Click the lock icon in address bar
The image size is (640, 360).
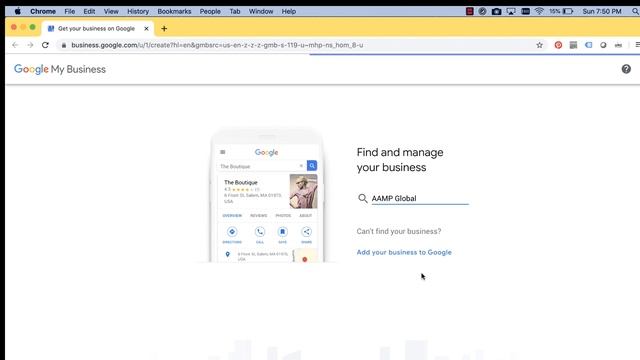click(64, 45)
